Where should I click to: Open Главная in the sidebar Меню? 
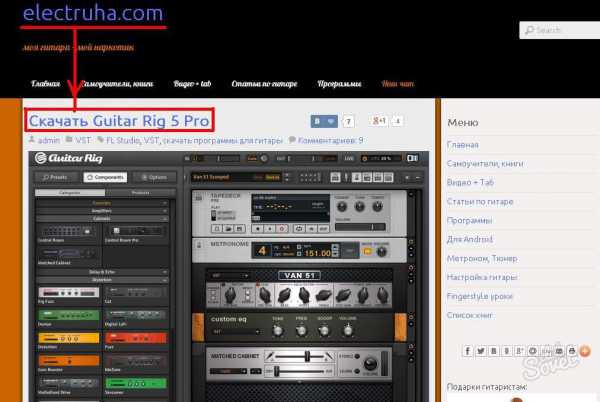pyautogui.click(x=463, y=145)
